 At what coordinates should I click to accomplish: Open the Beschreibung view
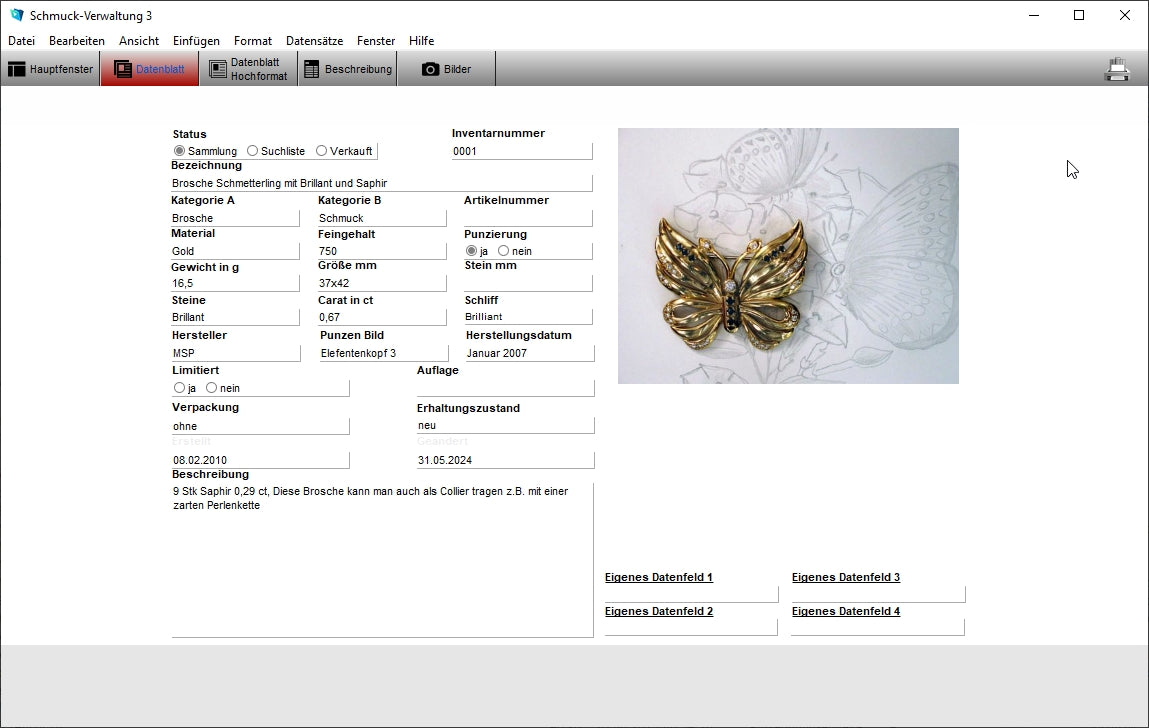(x=347, y=69)
